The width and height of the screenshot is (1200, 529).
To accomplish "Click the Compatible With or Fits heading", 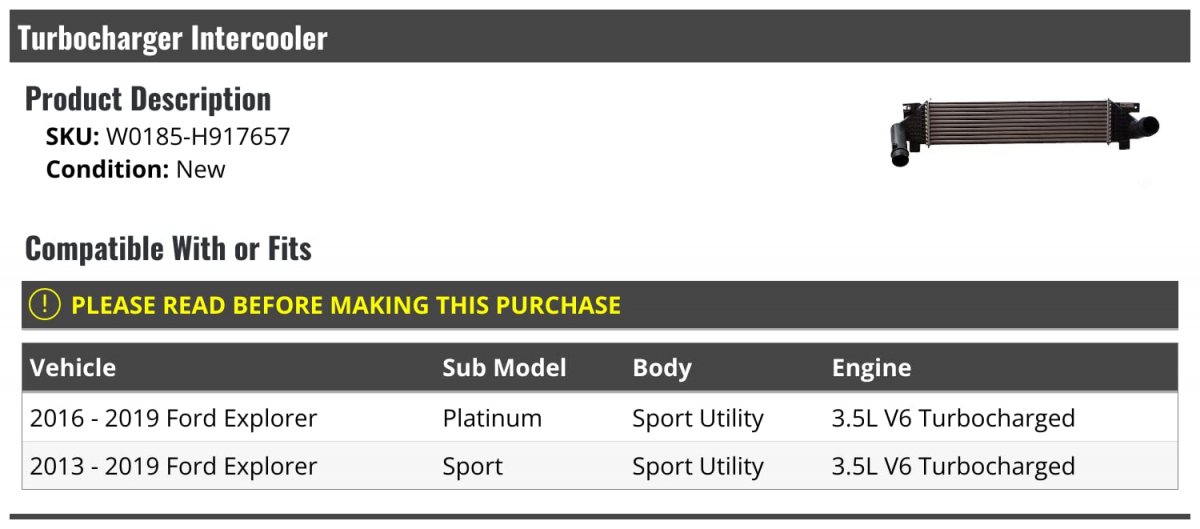I will point(168,248).
